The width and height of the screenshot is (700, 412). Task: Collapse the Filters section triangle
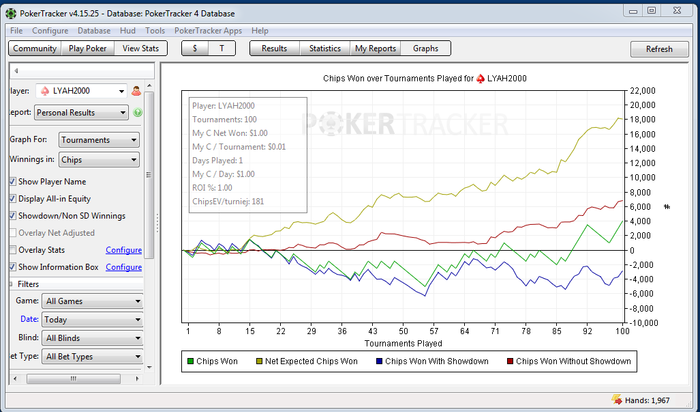pos(11,284)
